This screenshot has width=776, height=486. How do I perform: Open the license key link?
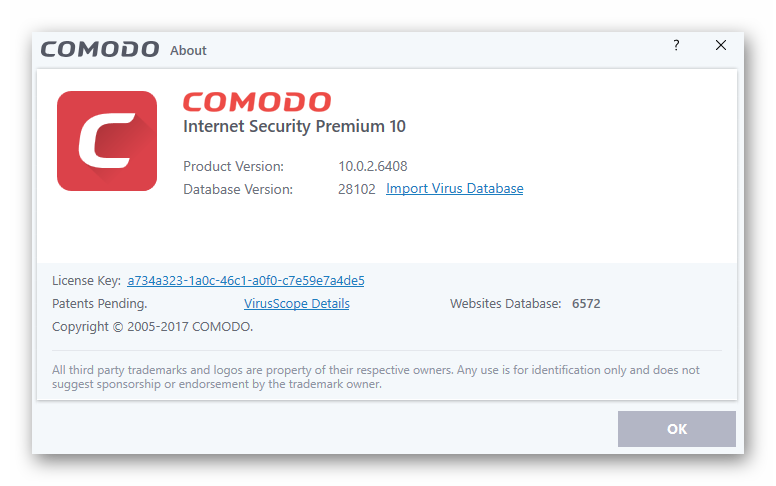246,280
